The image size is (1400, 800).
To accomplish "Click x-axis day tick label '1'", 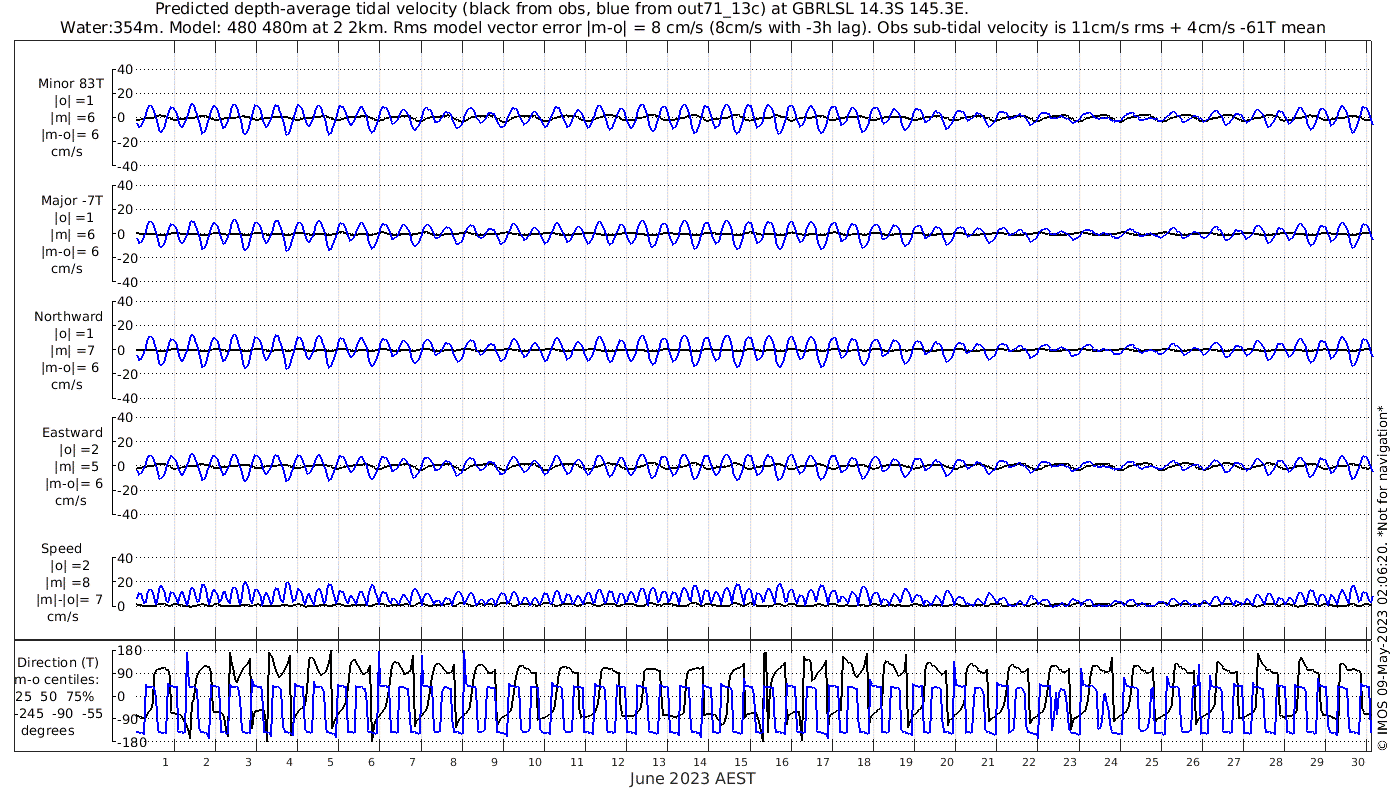I will tap(166, 761).
